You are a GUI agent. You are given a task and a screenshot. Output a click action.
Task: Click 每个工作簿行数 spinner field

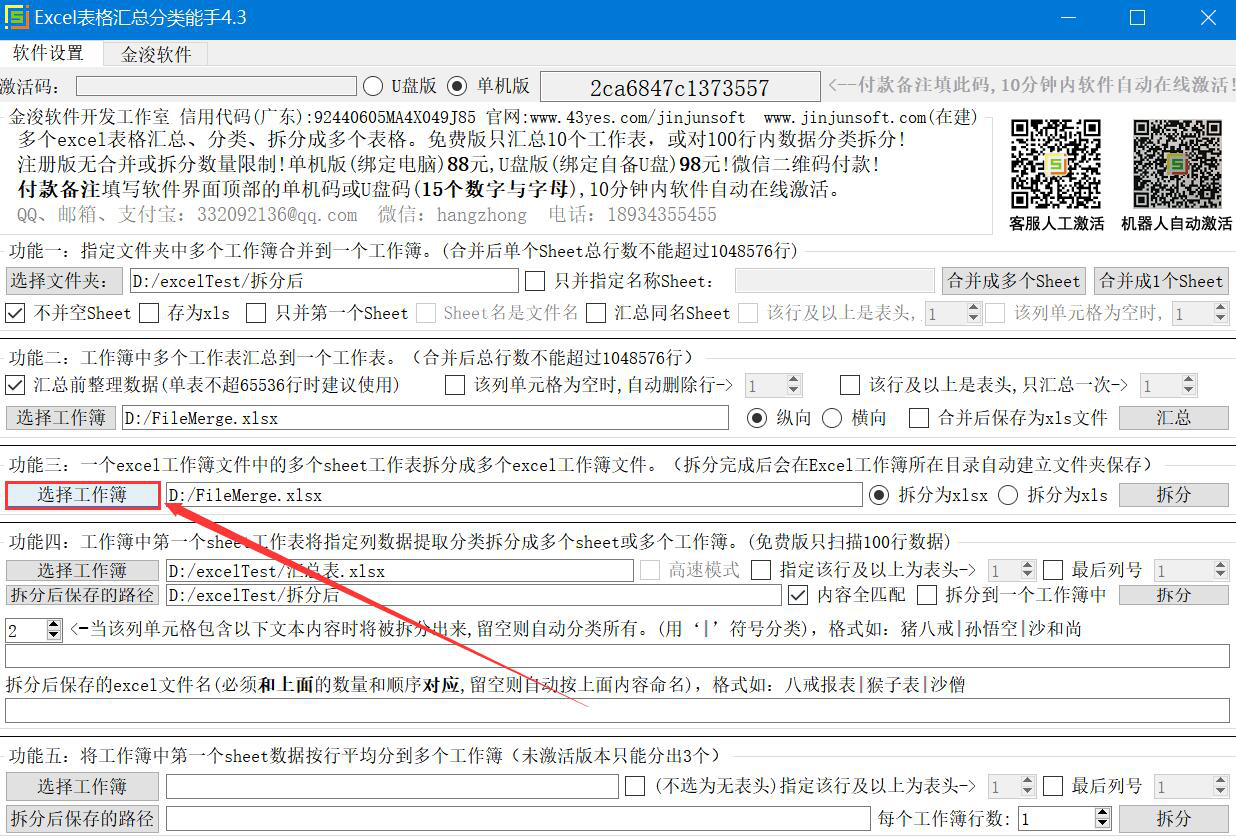tap(1064, 818)
